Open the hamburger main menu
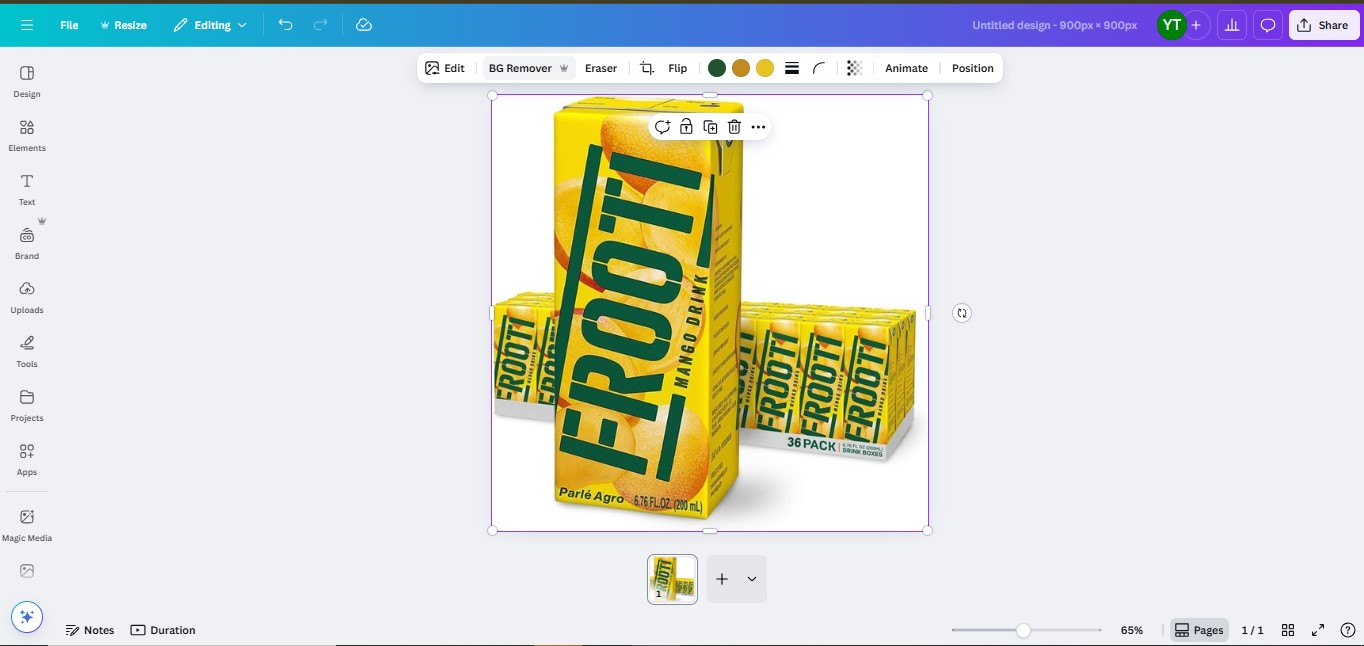Image resolution: width=1364 pixels, height=646 pixels. (x=27, y=25)
